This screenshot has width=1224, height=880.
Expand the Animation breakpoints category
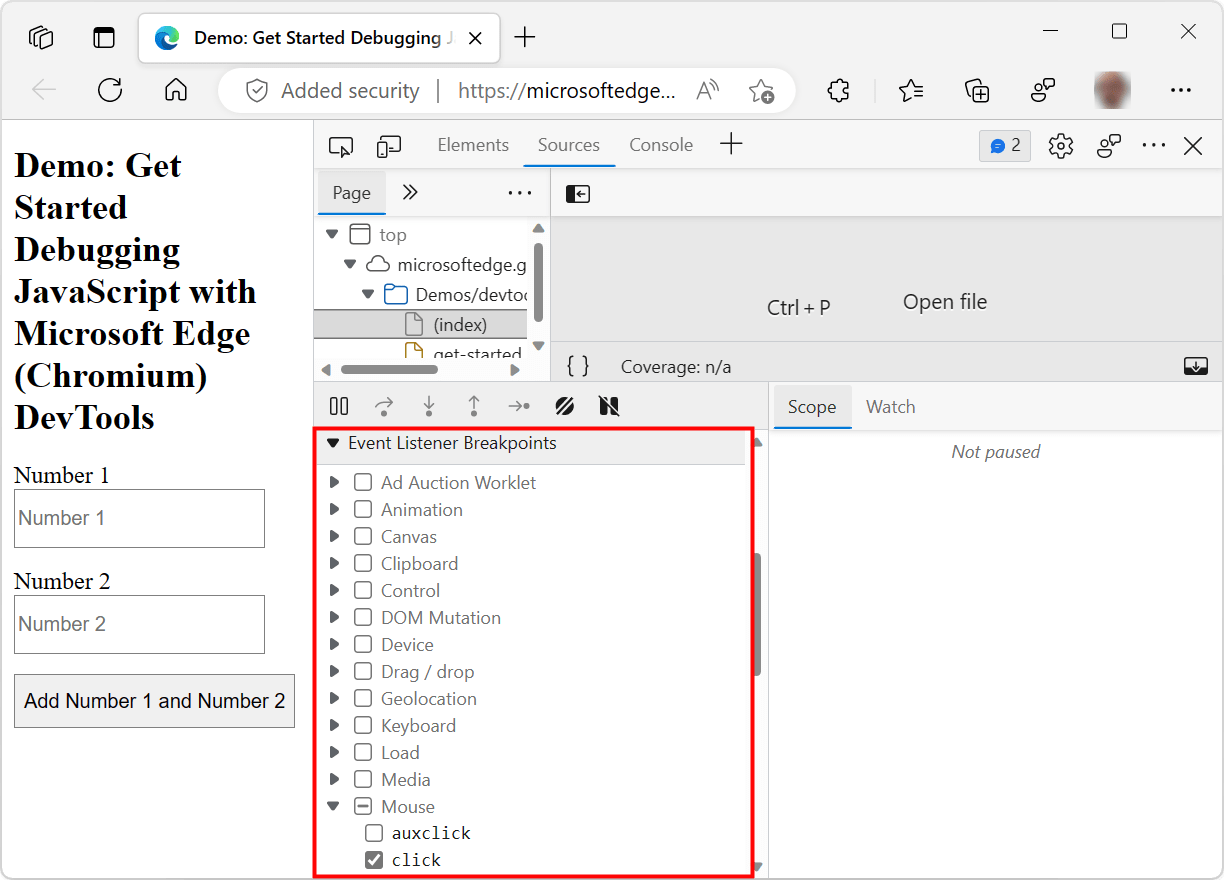tap(335, 509)
